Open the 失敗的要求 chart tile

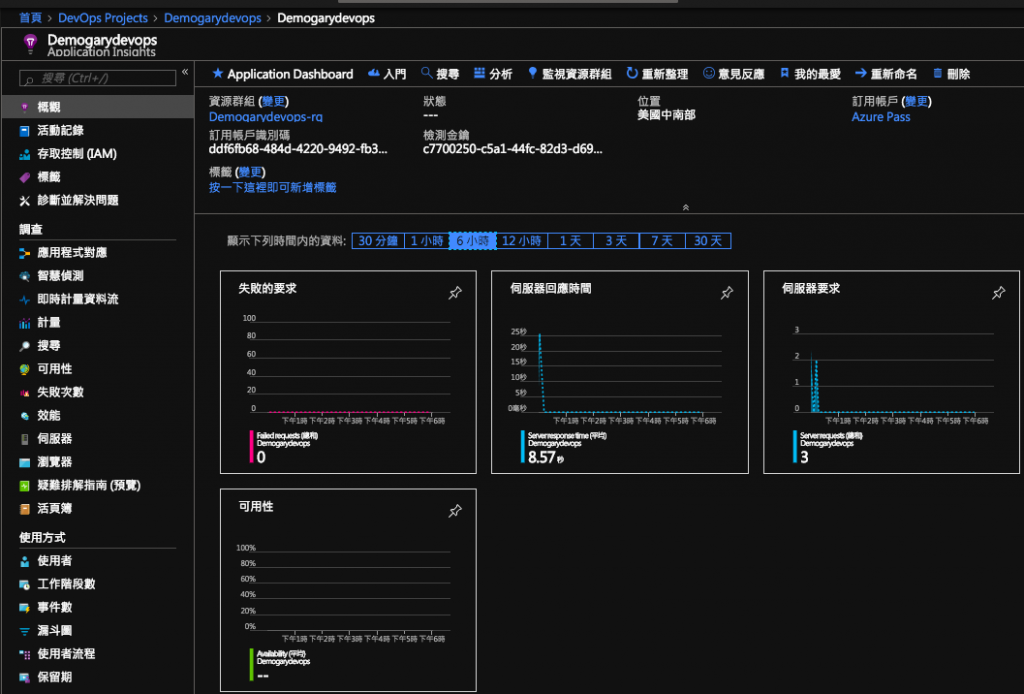coord(348,372)
